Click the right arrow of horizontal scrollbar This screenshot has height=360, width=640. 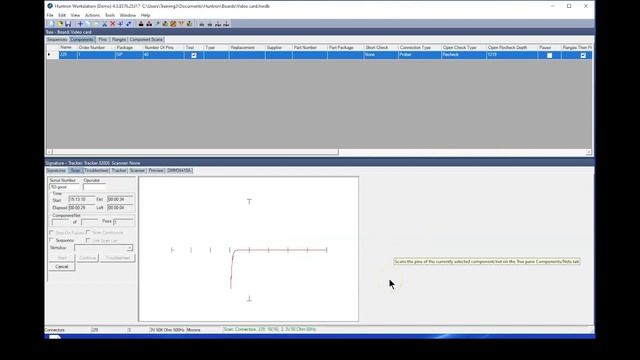point(588,152)
